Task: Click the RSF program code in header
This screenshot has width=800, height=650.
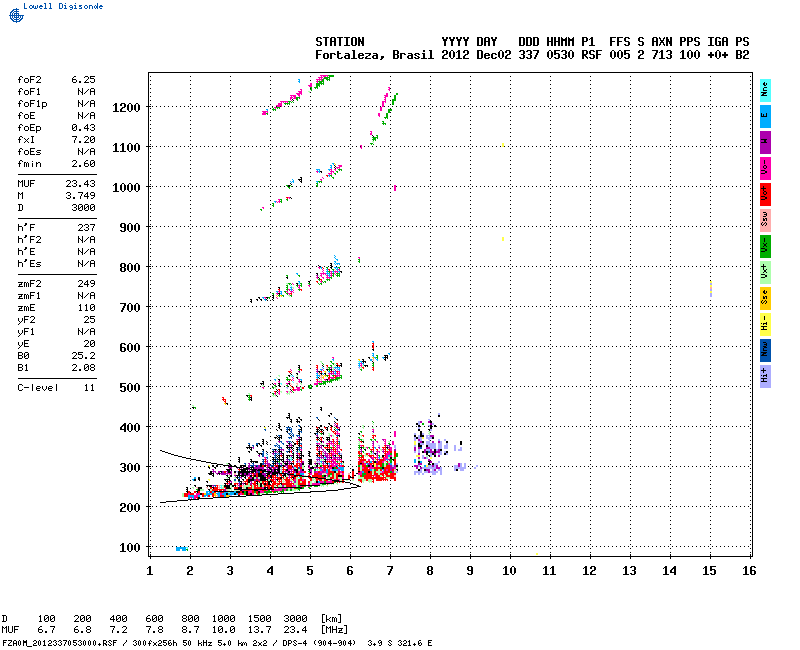Action: pos(591,55)
